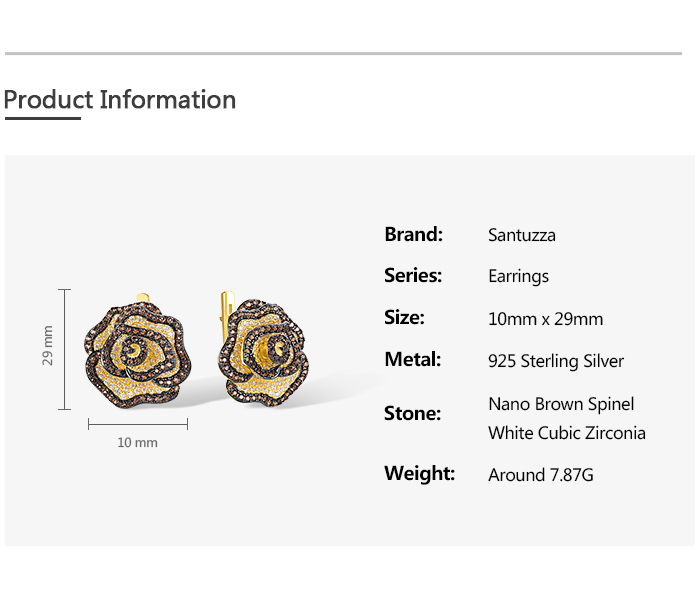Screen dimensions: 700x596
Task: Click the Earrings series value
Action: [518, 277]
